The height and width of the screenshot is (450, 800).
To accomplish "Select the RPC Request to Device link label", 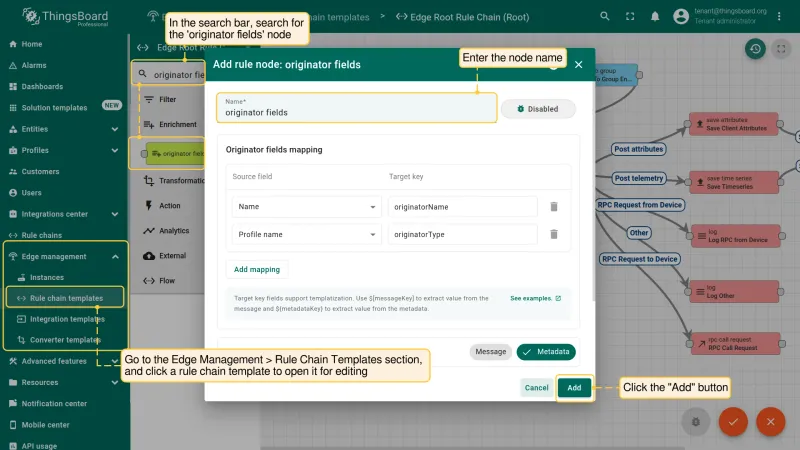I will coord(640,259).
